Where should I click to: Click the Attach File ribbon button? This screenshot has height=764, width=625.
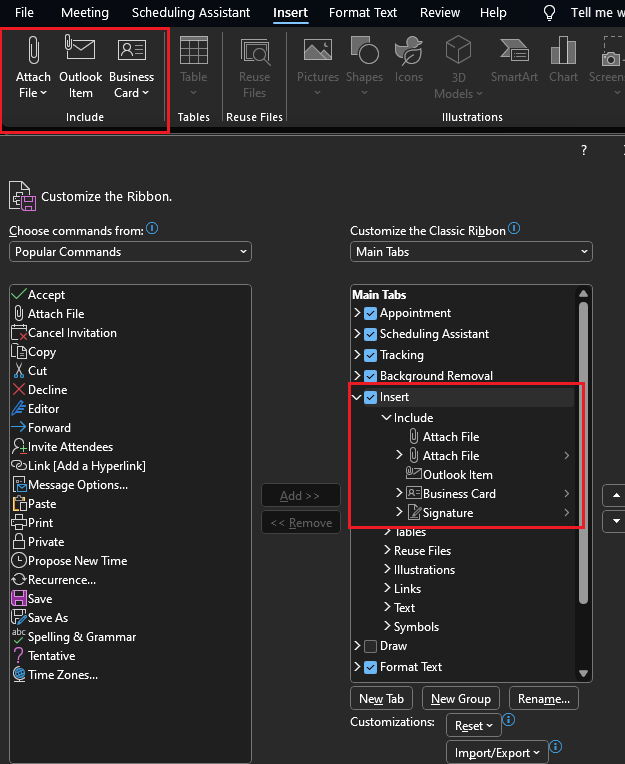[33, 67]
